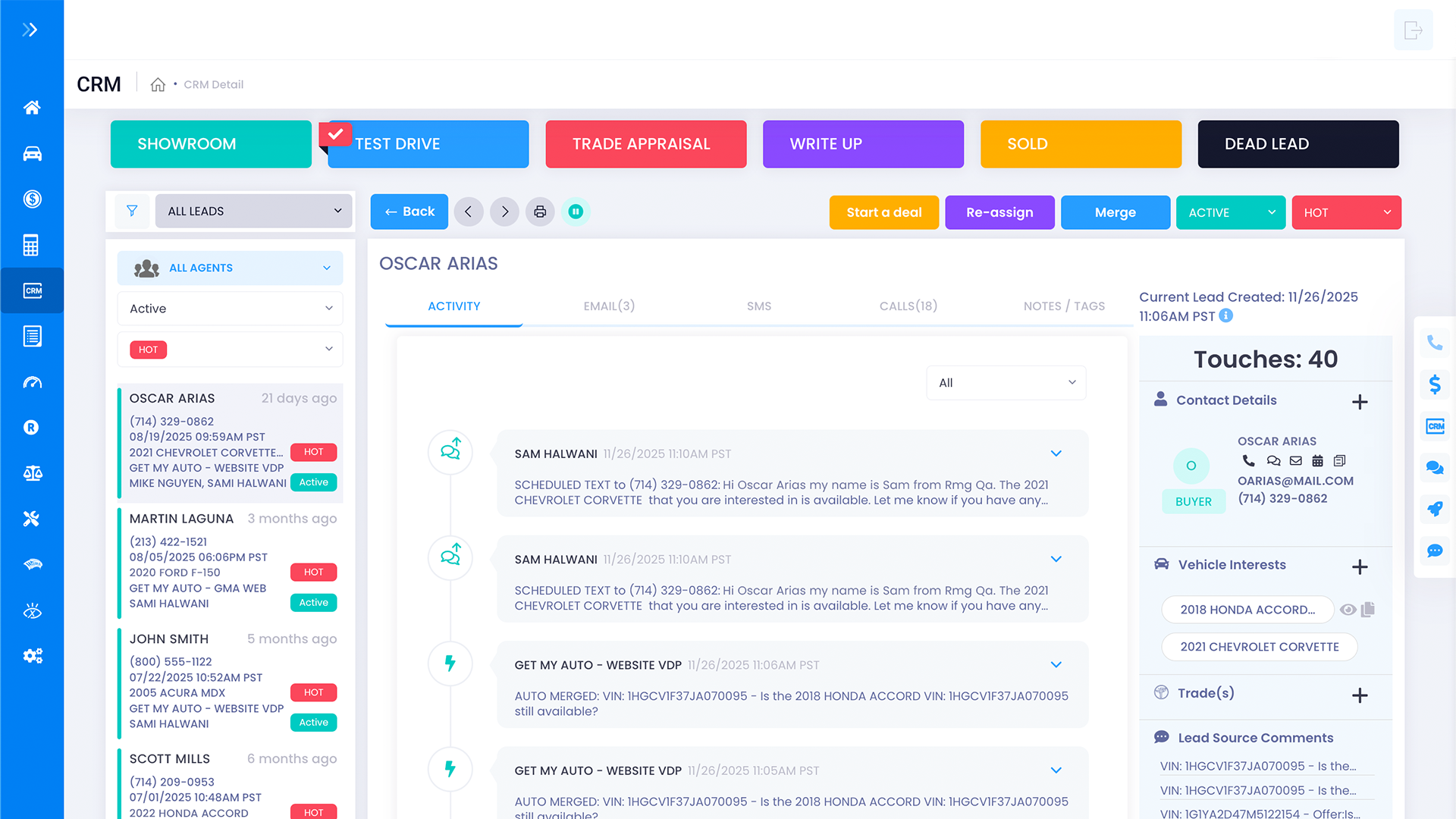Click the red checkmark badge on TEST DRIVE

335,133
